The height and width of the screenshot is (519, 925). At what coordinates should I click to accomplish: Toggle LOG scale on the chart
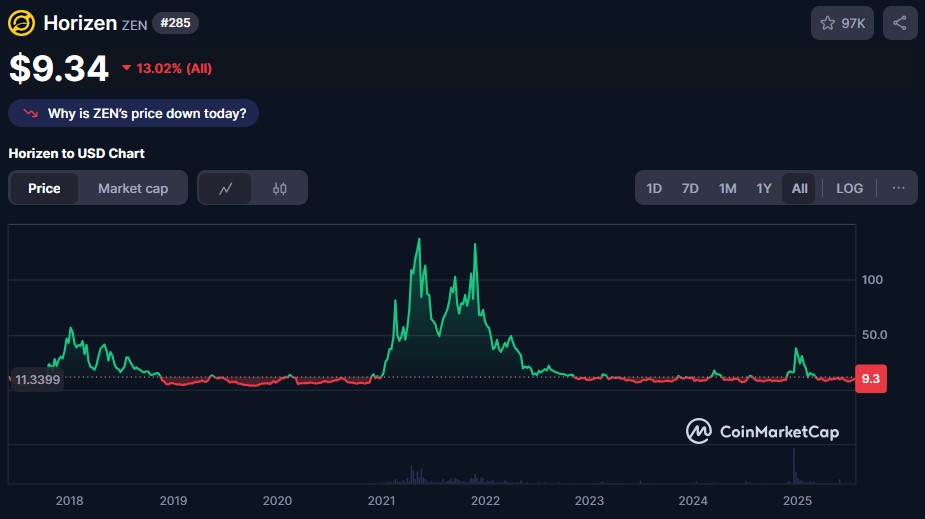[849, 188]
